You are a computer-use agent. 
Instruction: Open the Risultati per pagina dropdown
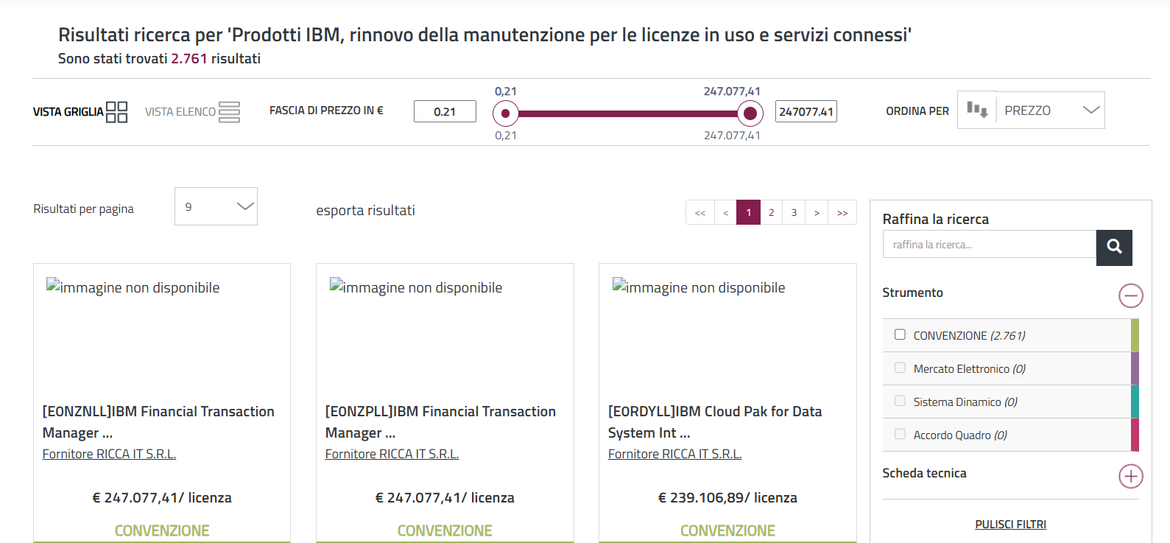click(x=216, y=207)
